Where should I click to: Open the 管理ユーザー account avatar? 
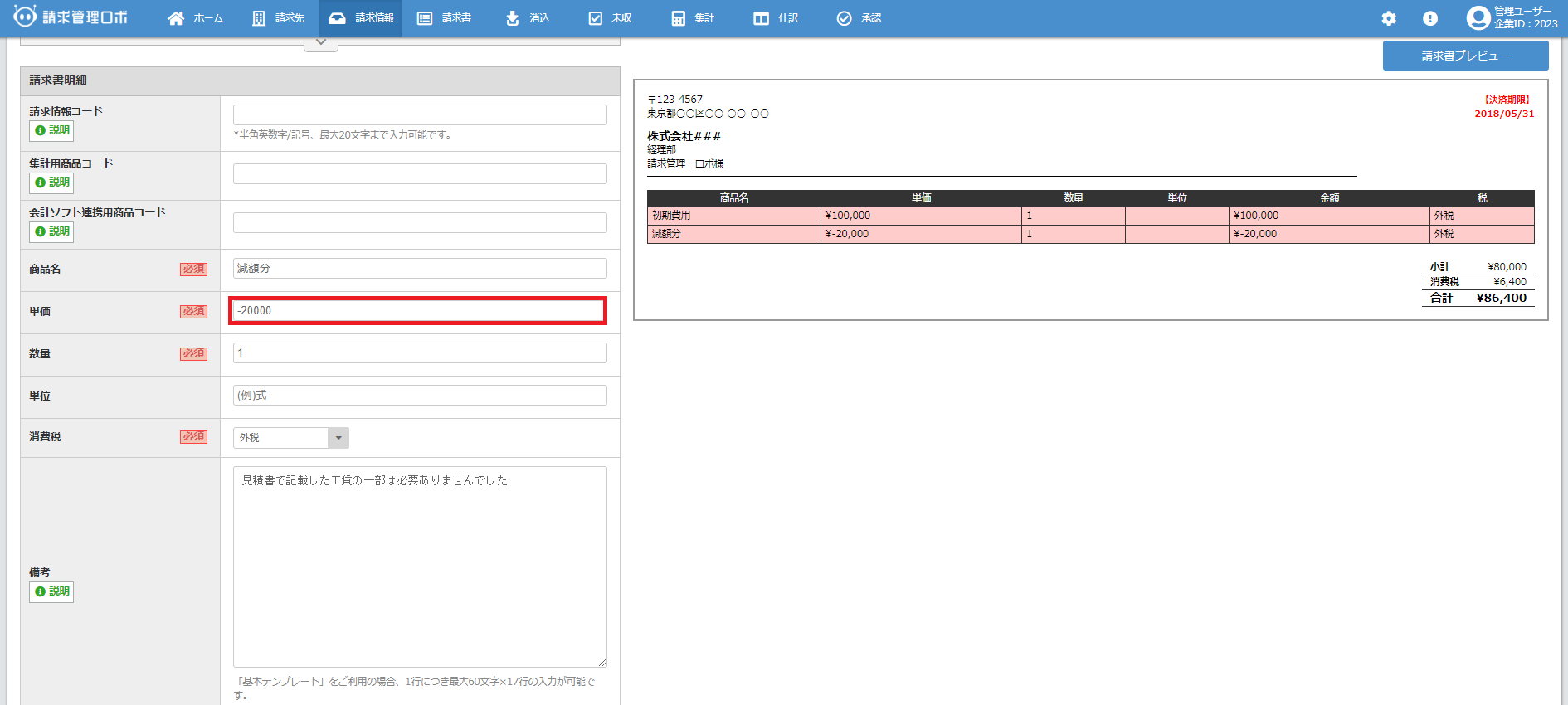pyautogui.click(x=1478, y=17)
